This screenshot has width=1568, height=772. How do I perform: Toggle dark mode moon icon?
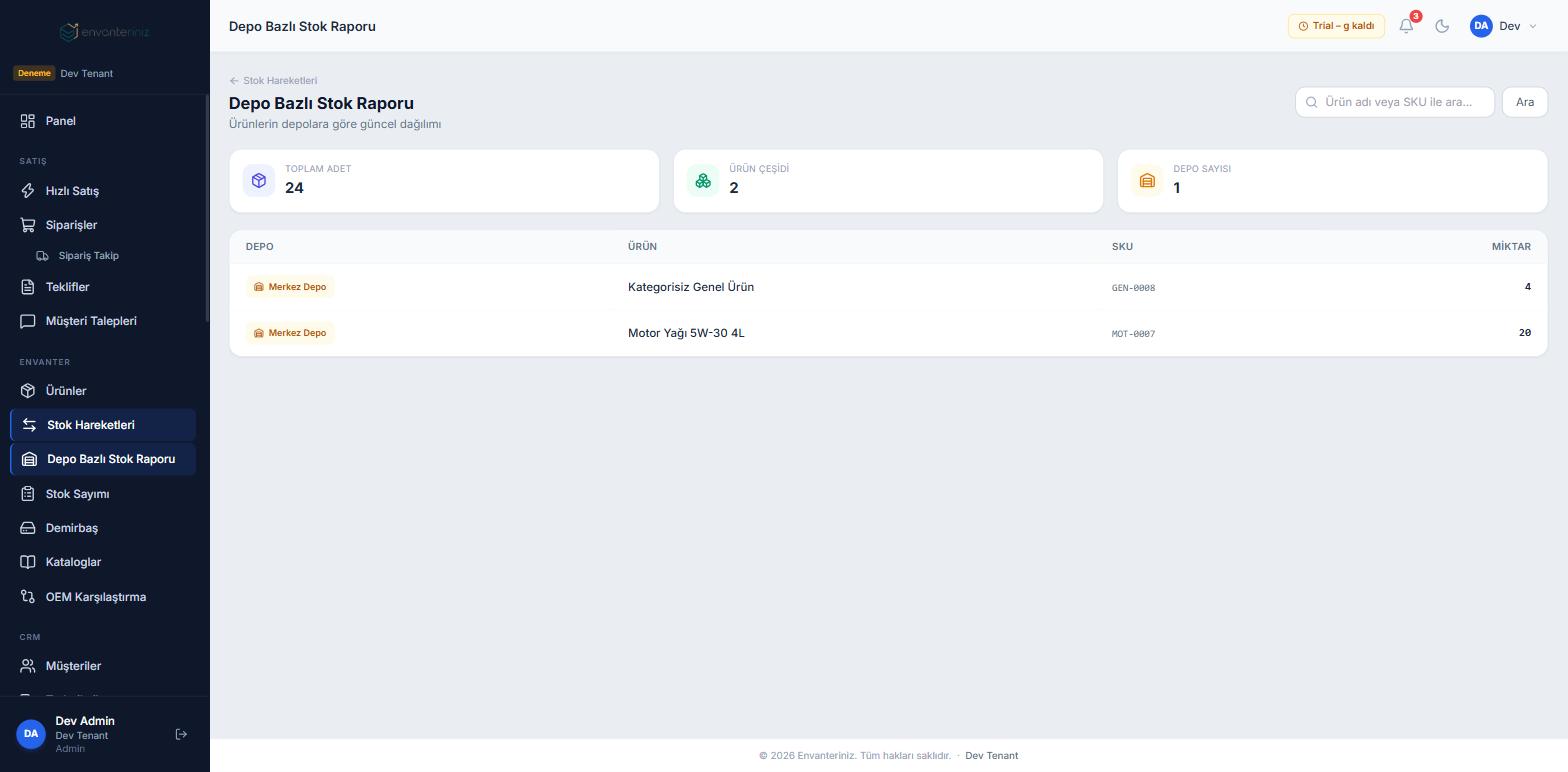tap(1442, 26)
